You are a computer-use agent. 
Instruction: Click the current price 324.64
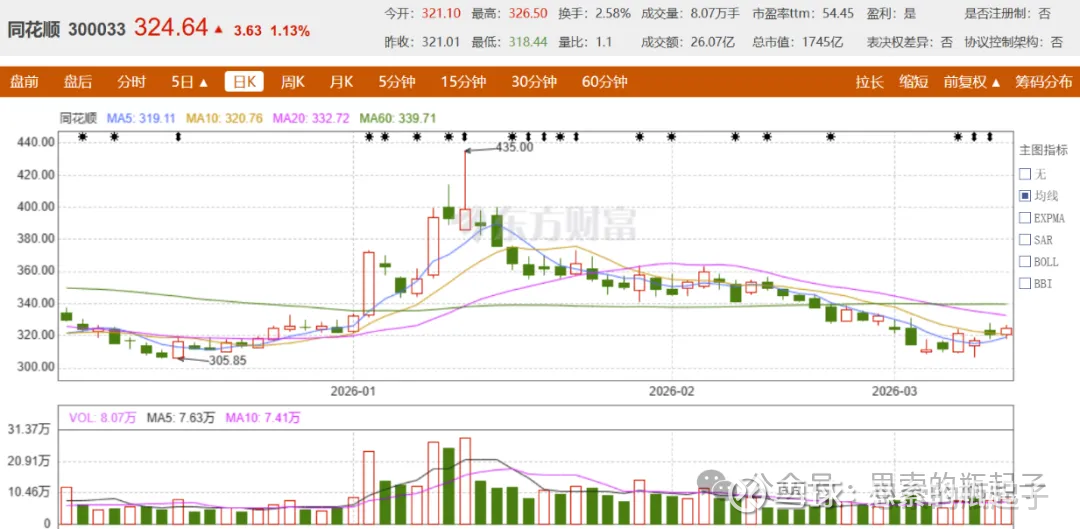click(x=170, y=28)
